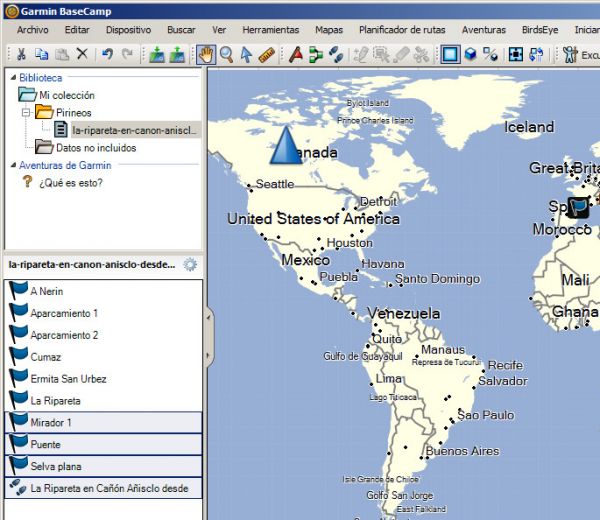The image size is (600, 520).
Task: Click the activity profile person icon
Action: [570, 55]
